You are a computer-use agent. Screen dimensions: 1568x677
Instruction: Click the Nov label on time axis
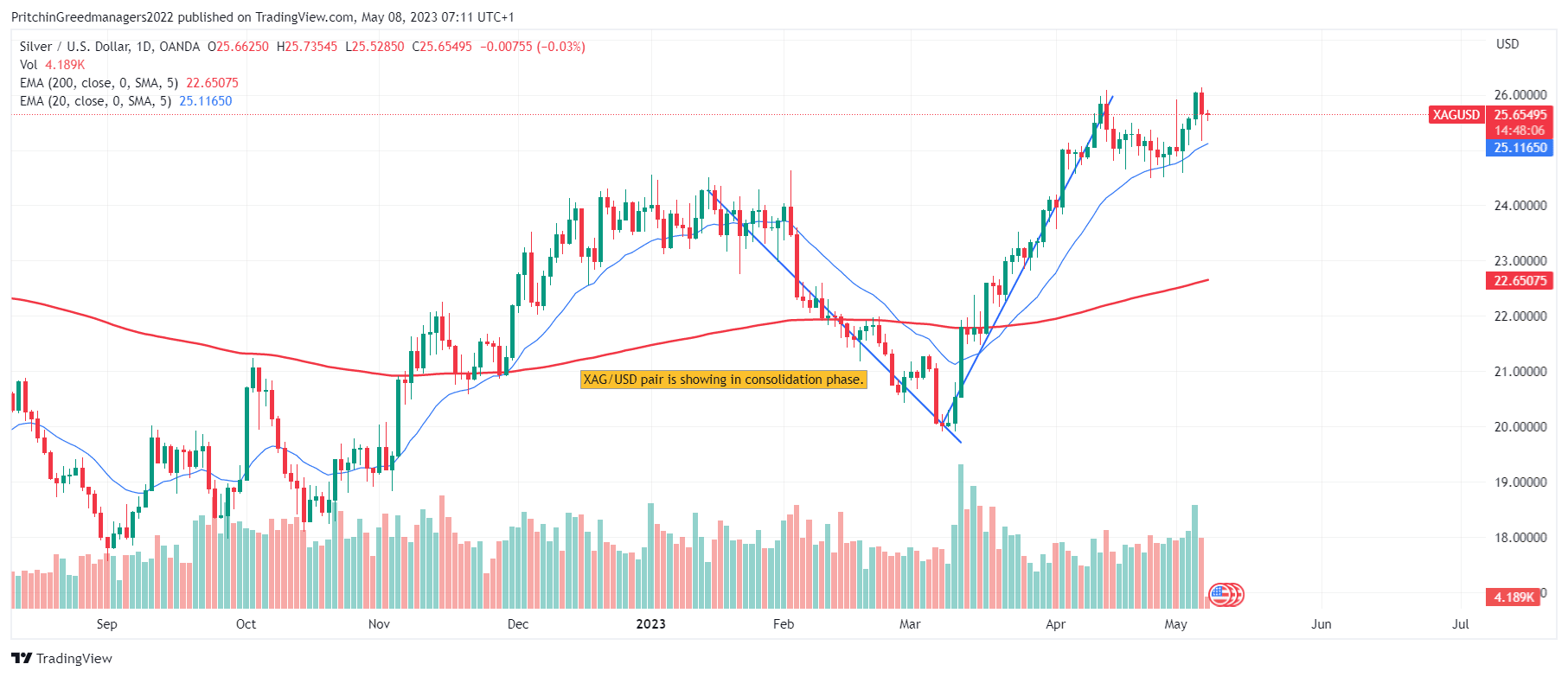click(x=379, y=624)
